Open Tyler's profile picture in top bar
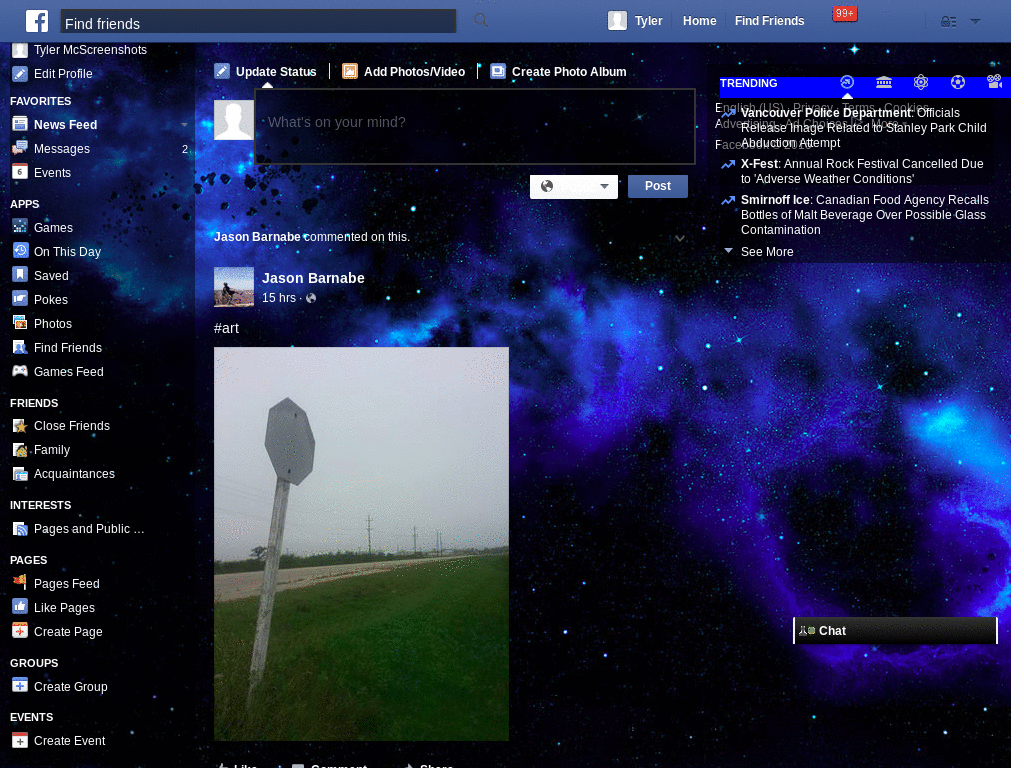Screen dimensions: 1024x768 tap(617, 20)
